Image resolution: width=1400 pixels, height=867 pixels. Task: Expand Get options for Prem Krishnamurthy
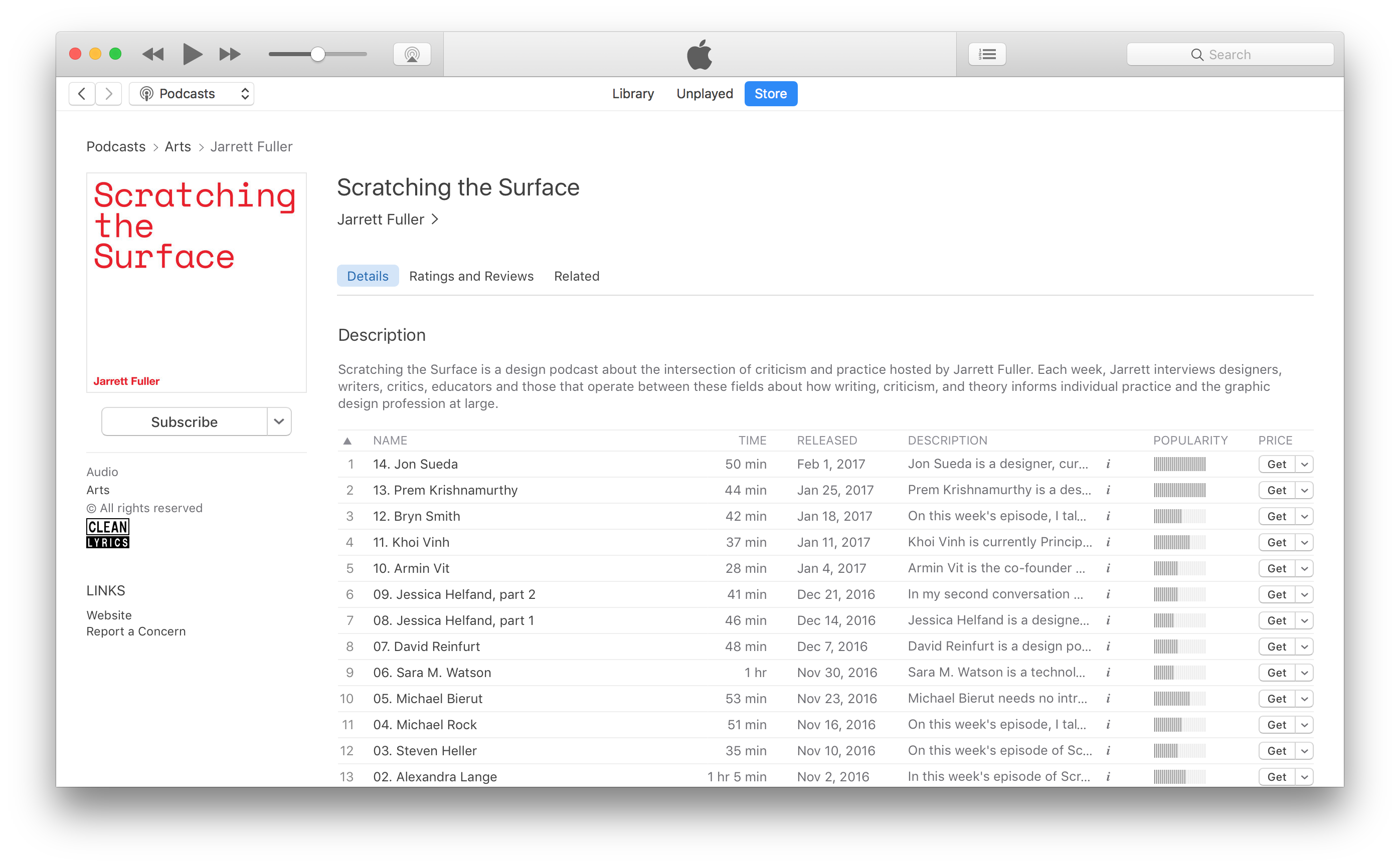[1304, 490]
